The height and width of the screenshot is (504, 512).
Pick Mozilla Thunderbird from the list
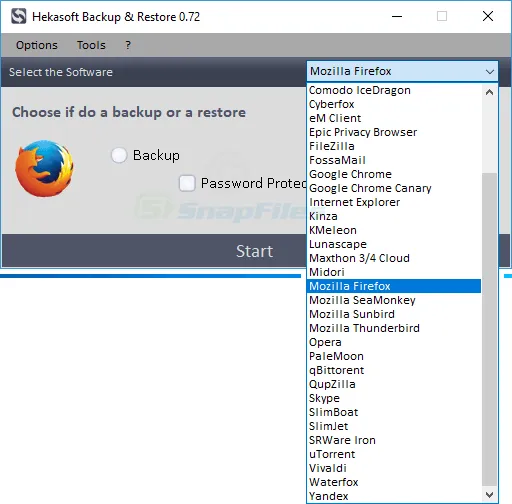pos(394,328)
